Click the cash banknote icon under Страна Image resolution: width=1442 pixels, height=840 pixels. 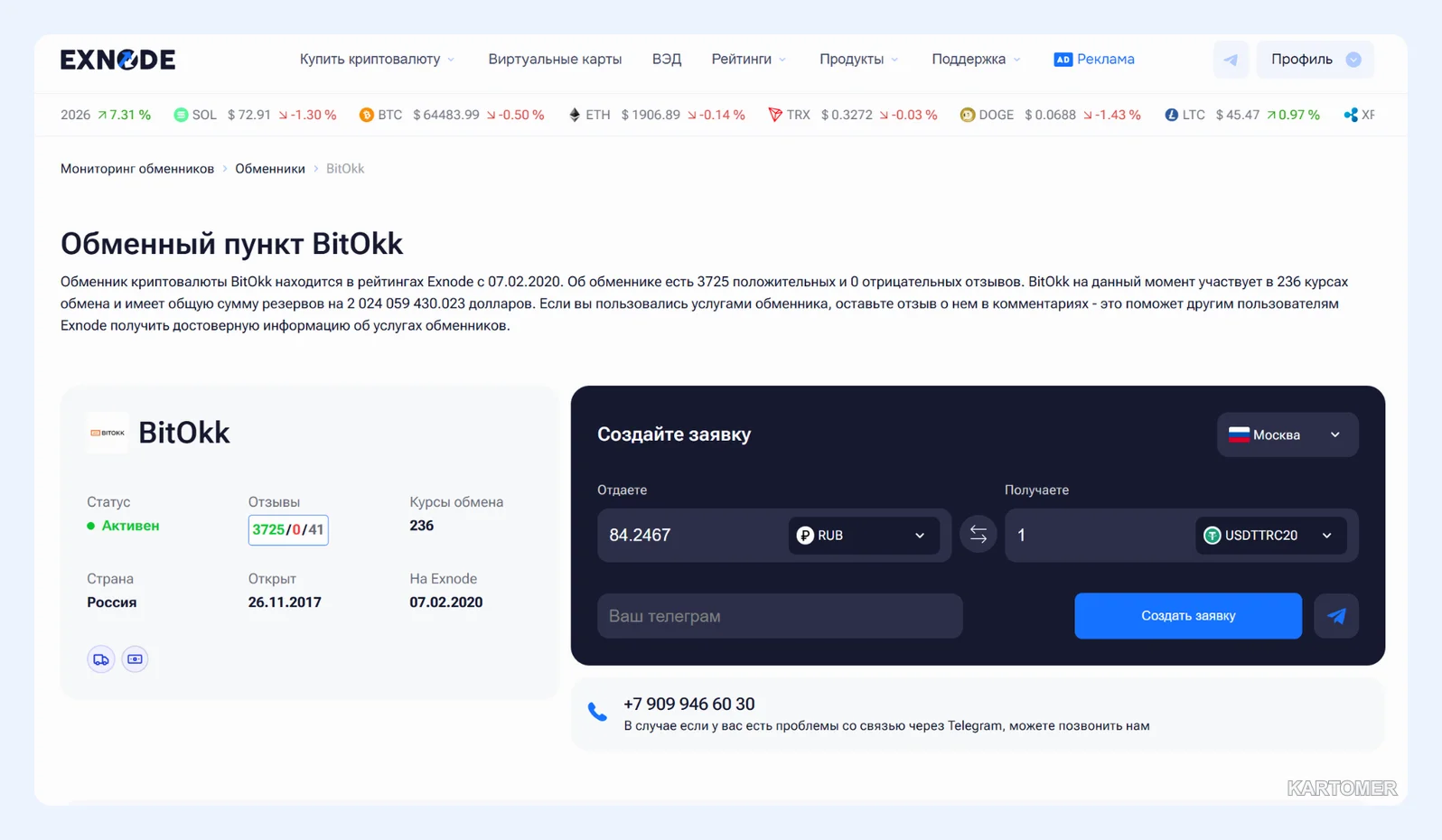tap(135, 659)
